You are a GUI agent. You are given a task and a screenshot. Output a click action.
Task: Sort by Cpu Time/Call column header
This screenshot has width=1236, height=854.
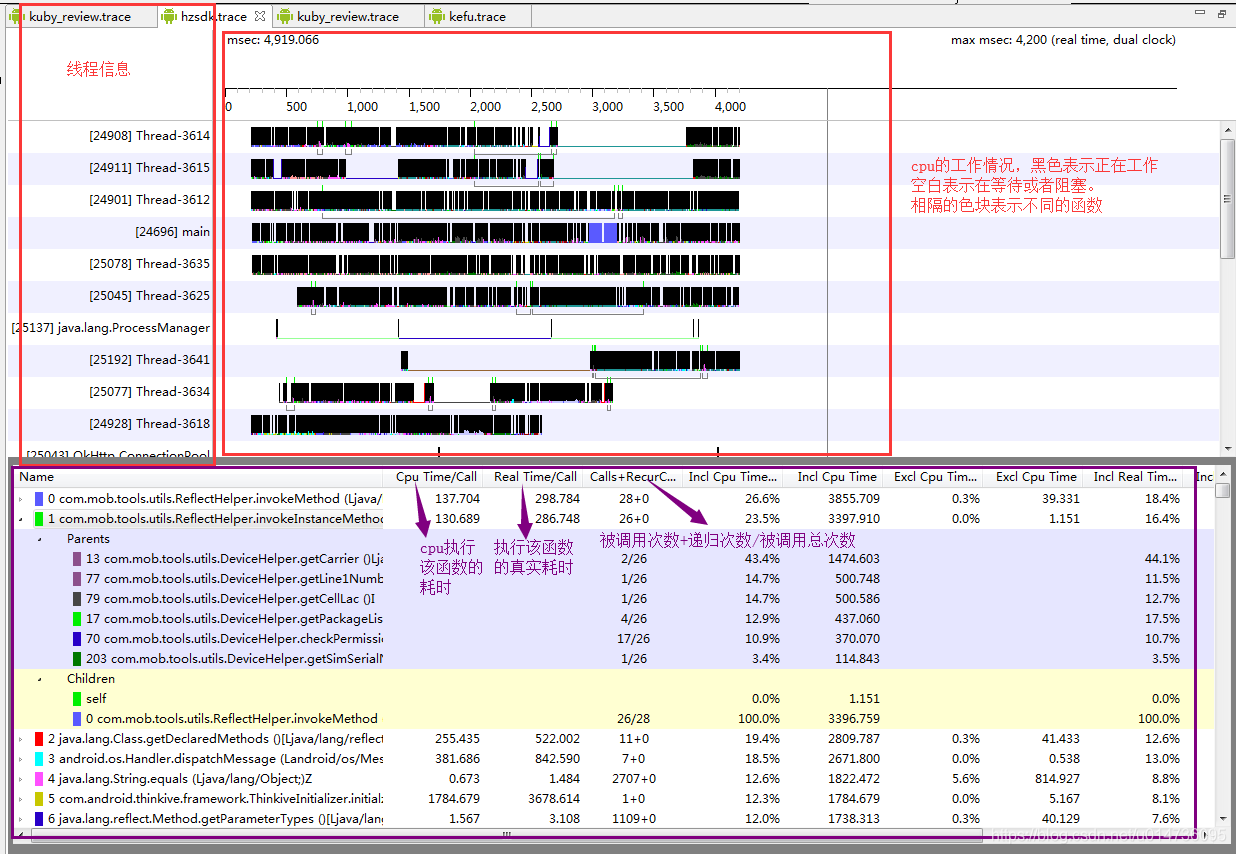click(x=435, y=477)
